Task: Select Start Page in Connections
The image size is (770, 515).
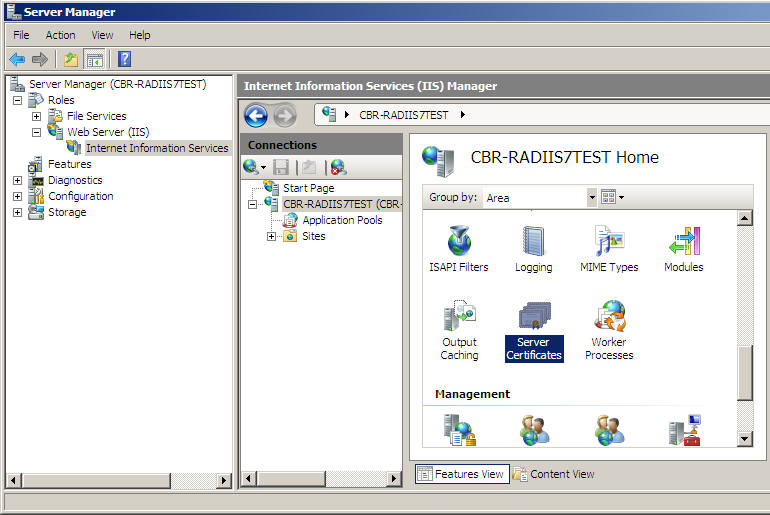Action: pyautogui.click(x=308, y=188)
